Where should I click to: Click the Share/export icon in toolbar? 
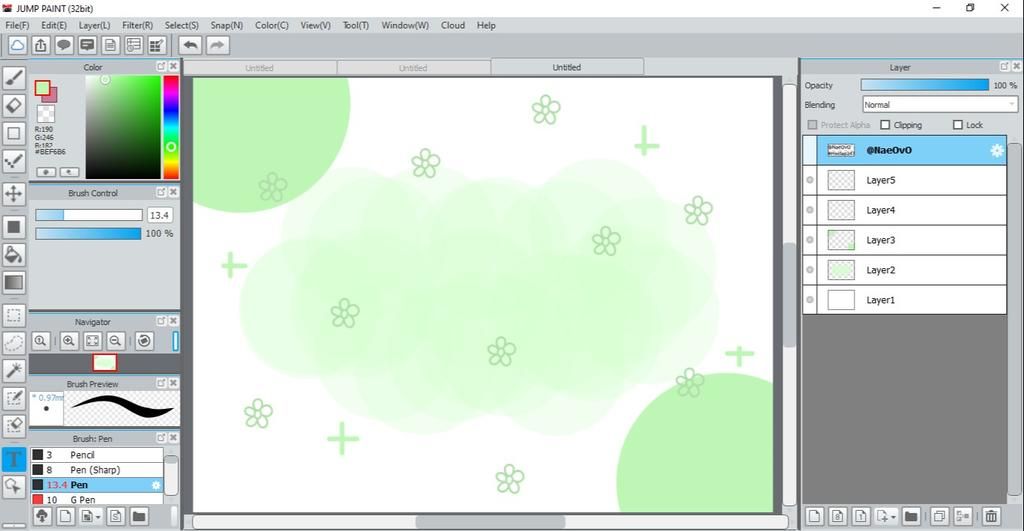click(x=40, y=45)
